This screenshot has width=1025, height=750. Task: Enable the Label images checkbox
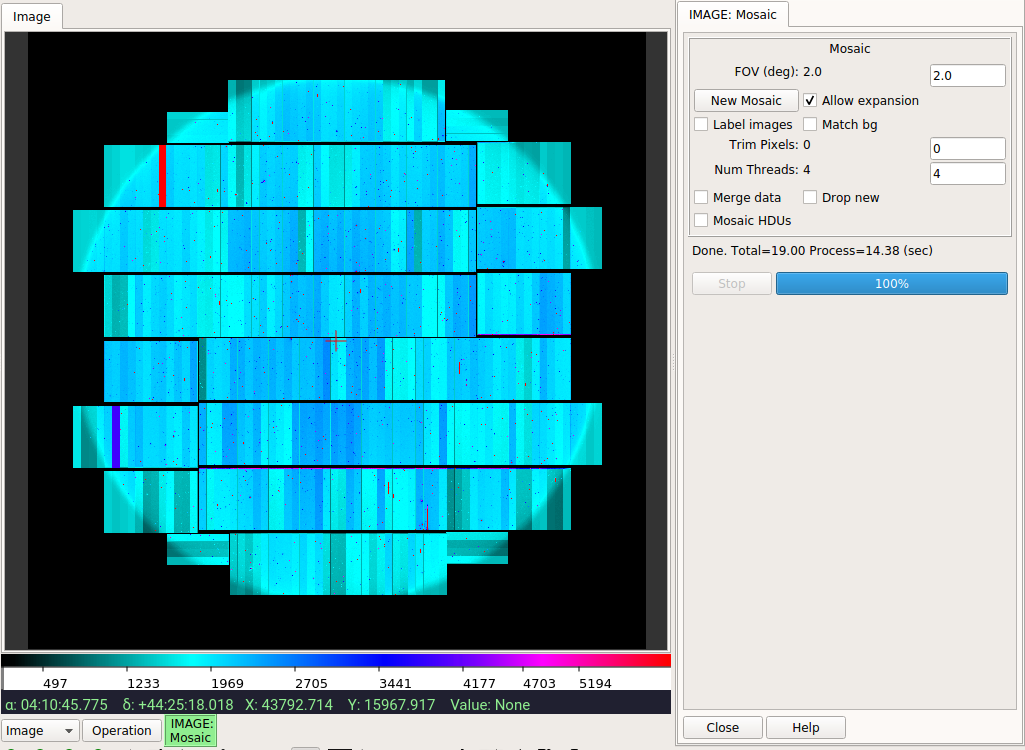coord(701,124)
